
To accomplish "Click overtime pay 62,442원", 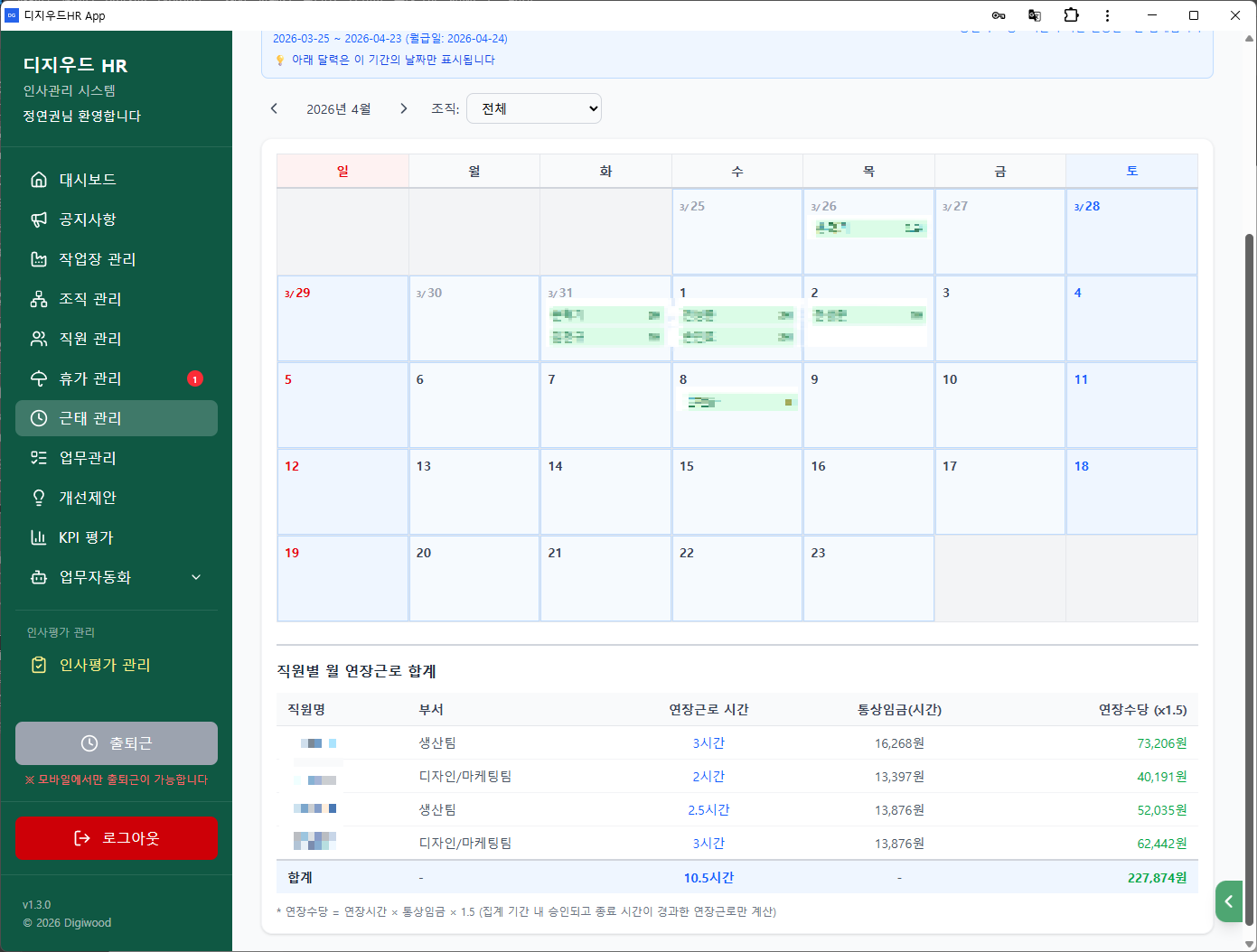I will 1162,844.
